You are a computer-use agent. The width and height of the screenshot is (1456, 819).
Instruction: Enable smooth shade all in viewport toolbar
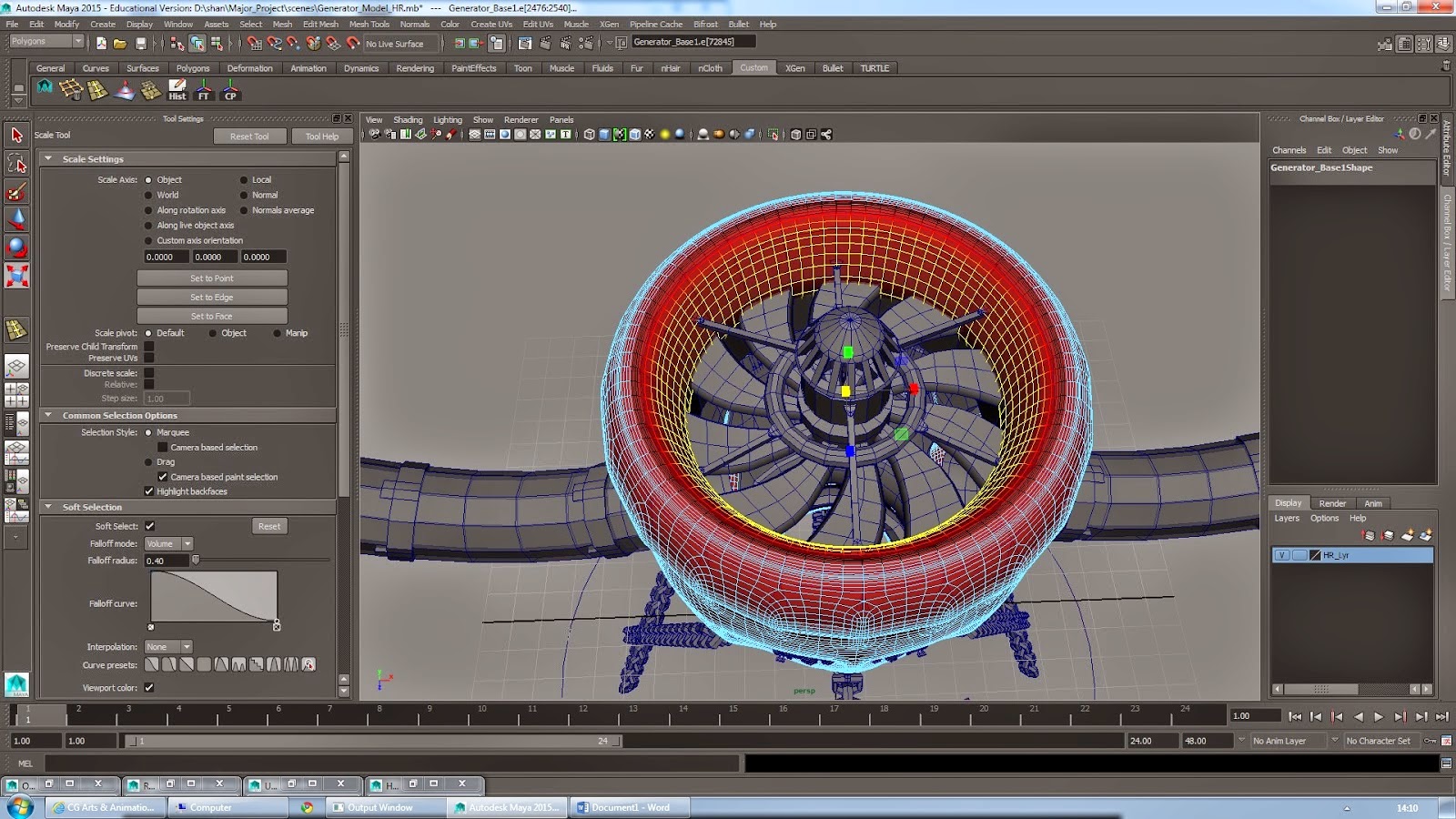point(604,135)
